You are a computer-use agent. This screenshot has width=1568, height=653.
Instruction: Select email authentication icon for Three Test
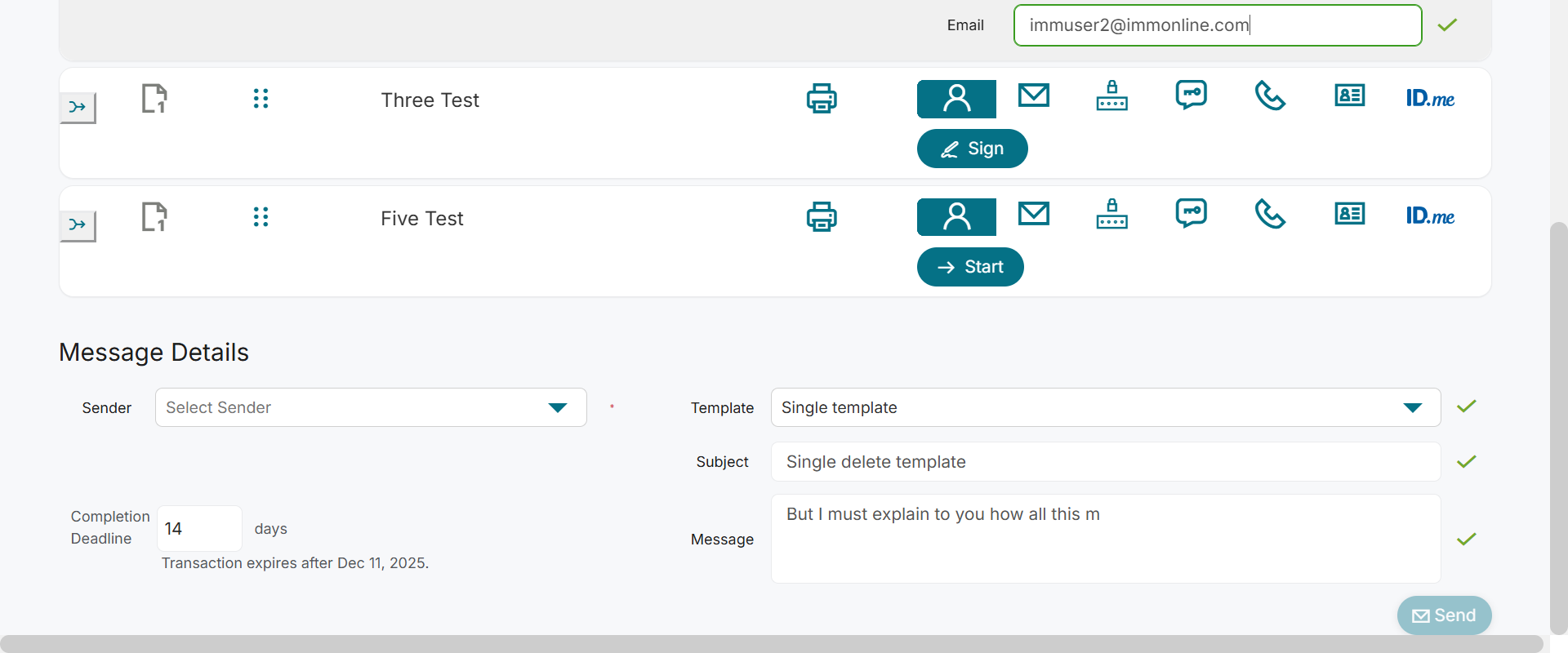(x=1033, y=96)
